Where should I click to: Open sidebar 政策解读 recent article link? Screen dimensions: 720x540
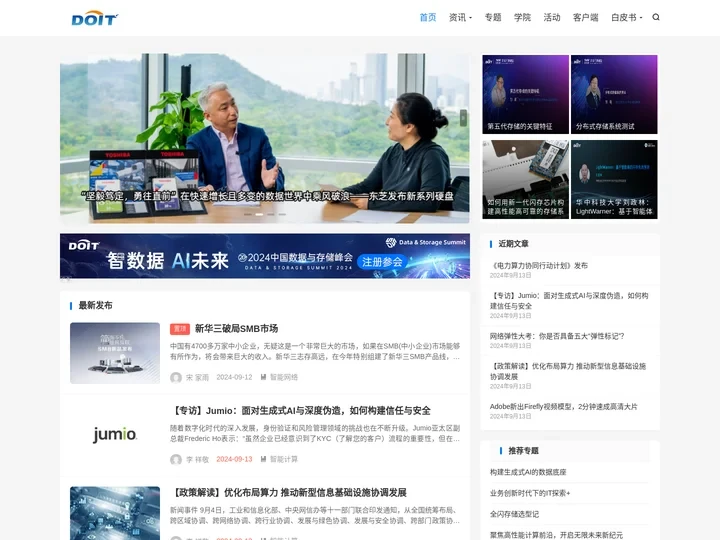coord(568,371)
